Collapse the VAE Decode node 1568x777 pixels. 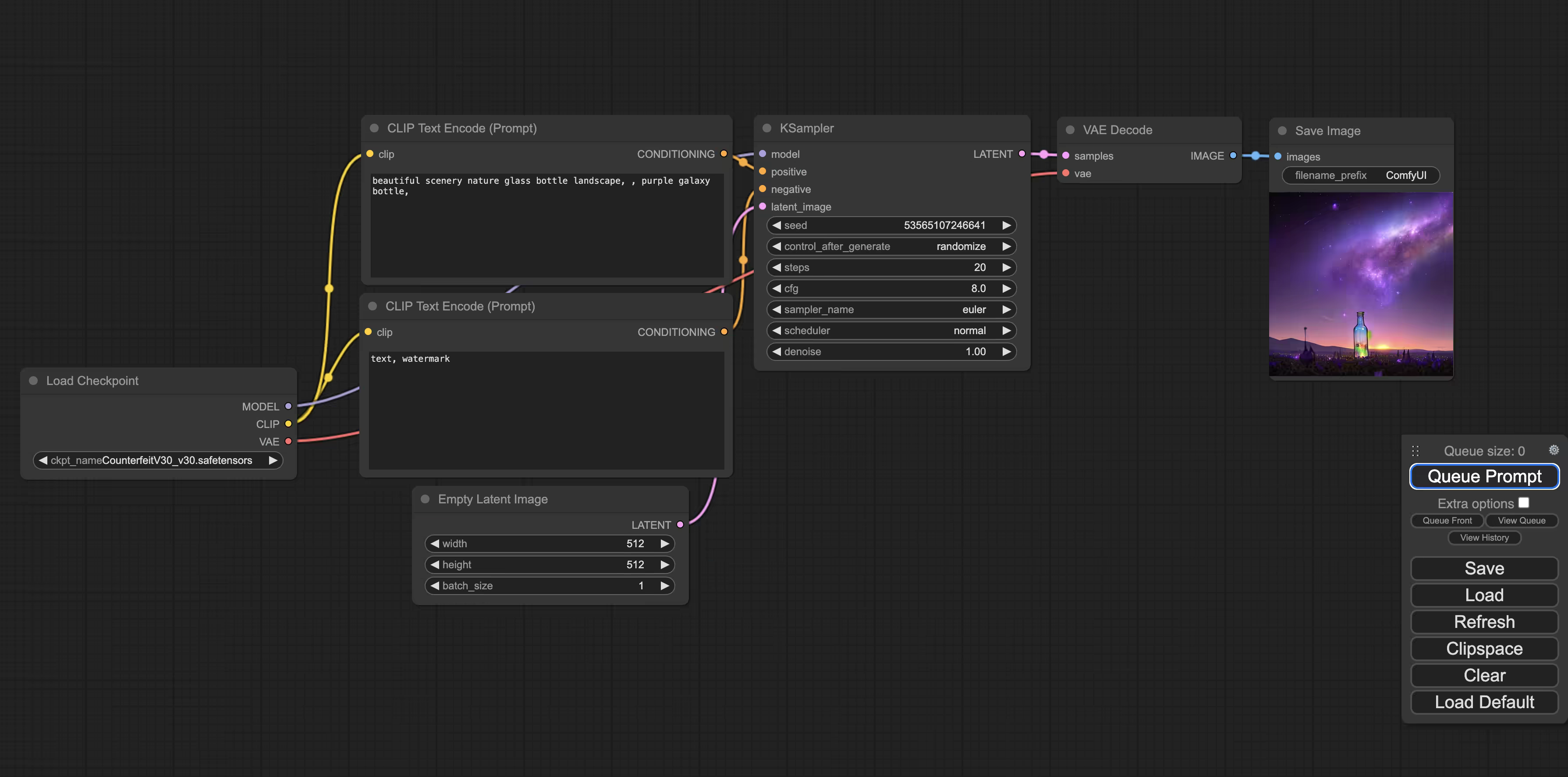(x=1071, y=130)
